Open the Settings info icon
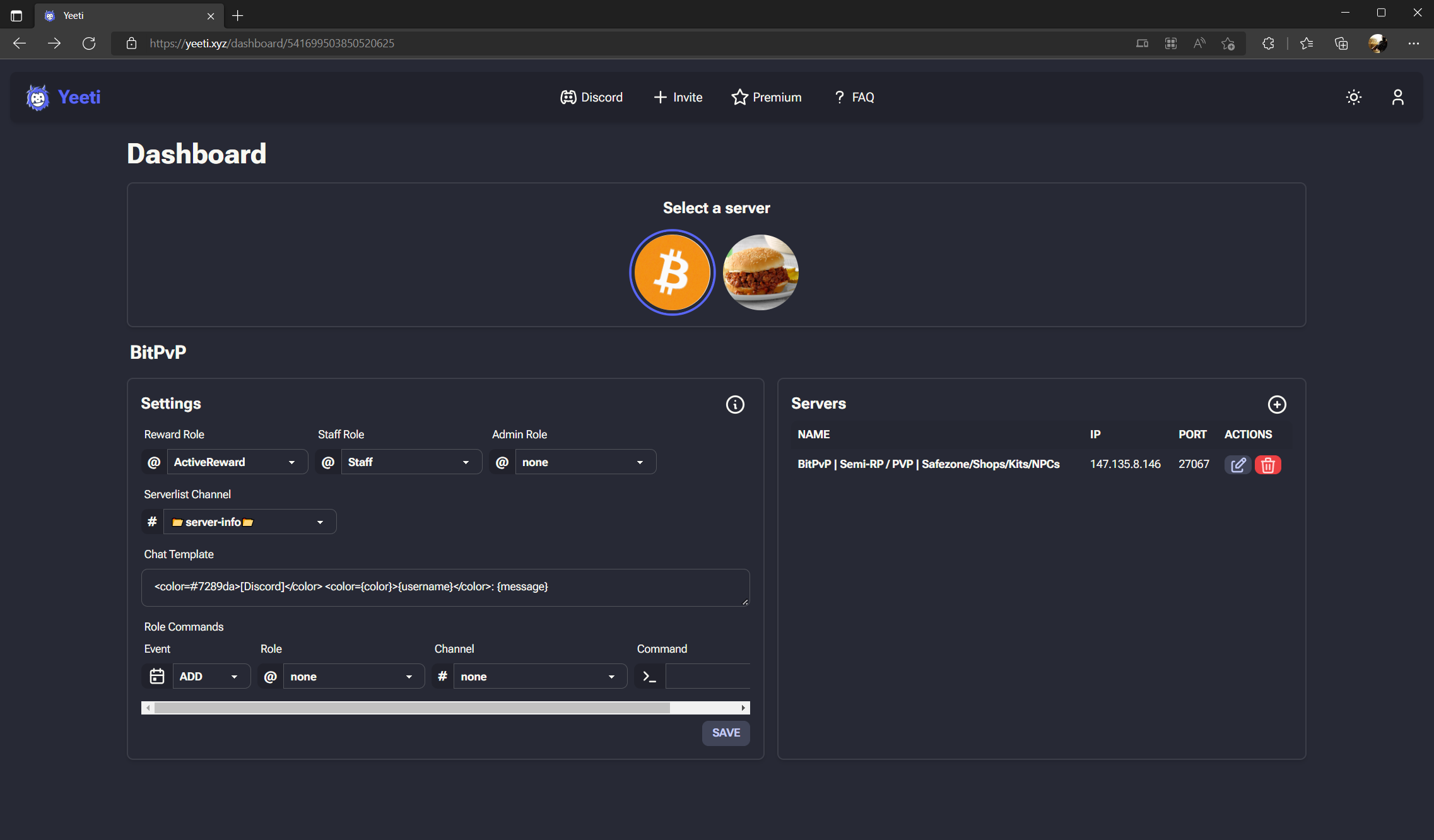 coord(735,404)
